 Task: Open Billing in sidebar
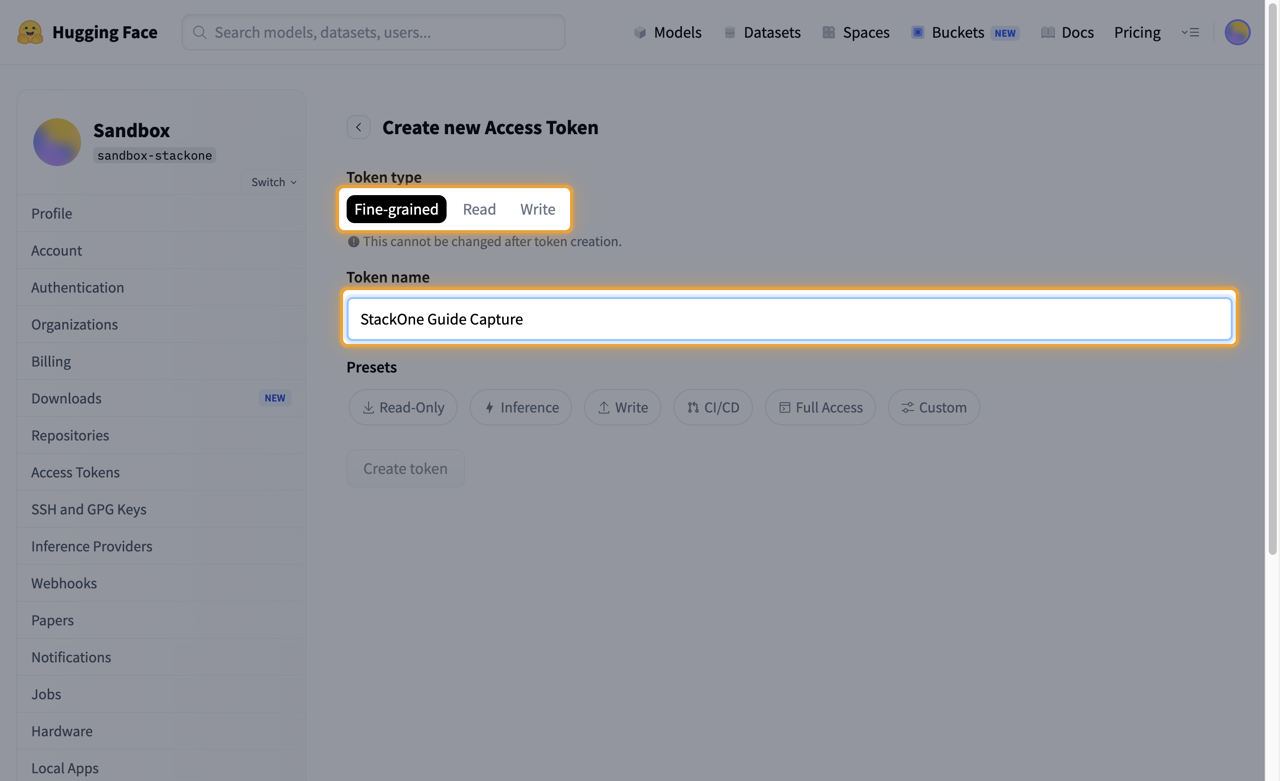(161, 361)
